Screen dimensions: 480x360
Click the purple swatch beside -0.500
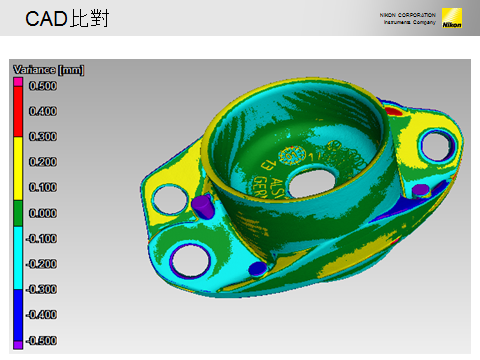tap(18, 345)
